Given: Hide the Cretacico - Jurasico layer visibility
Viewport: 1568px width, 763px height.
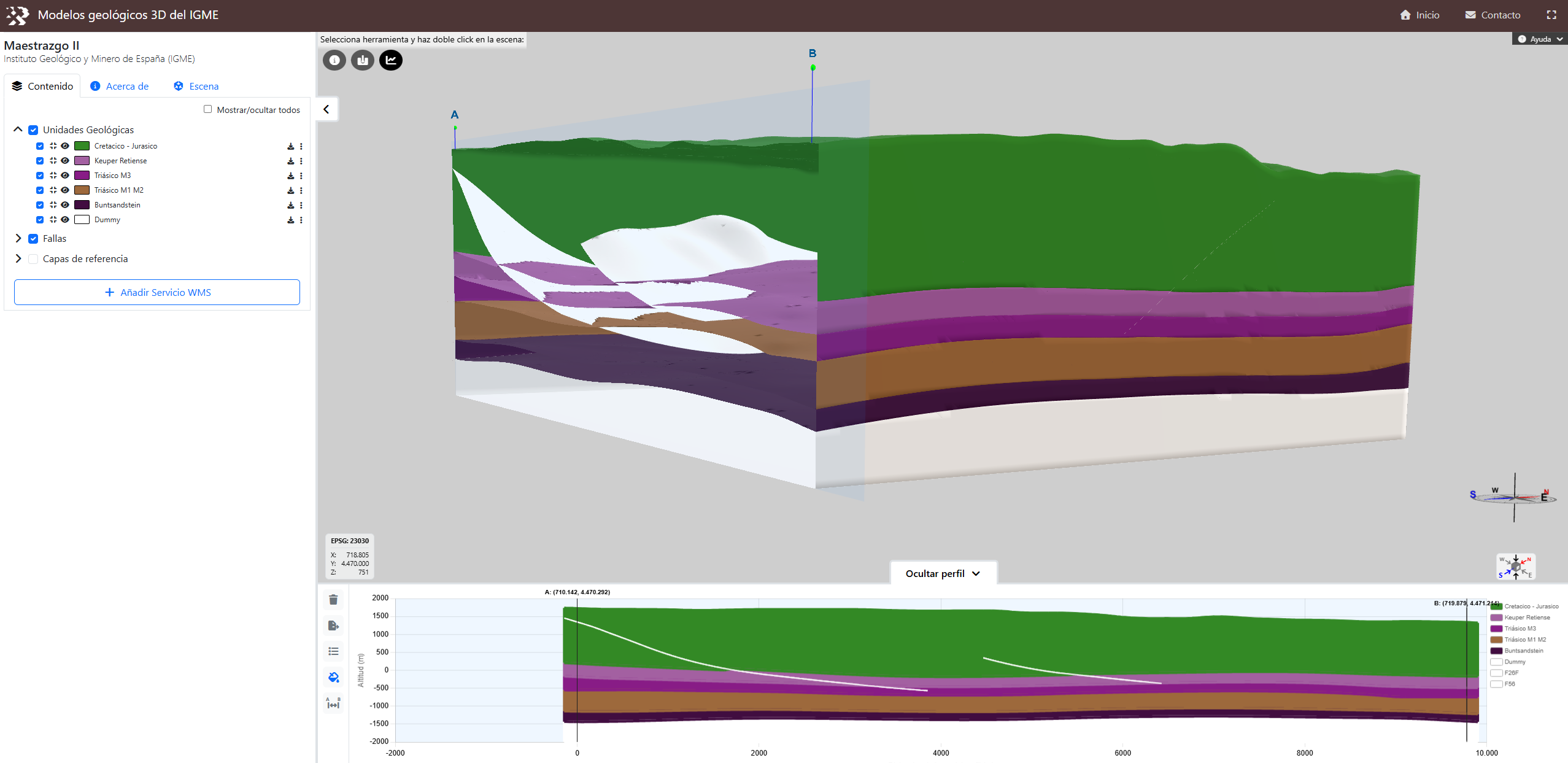Looking at the screenshot, I should click(65, 145).
